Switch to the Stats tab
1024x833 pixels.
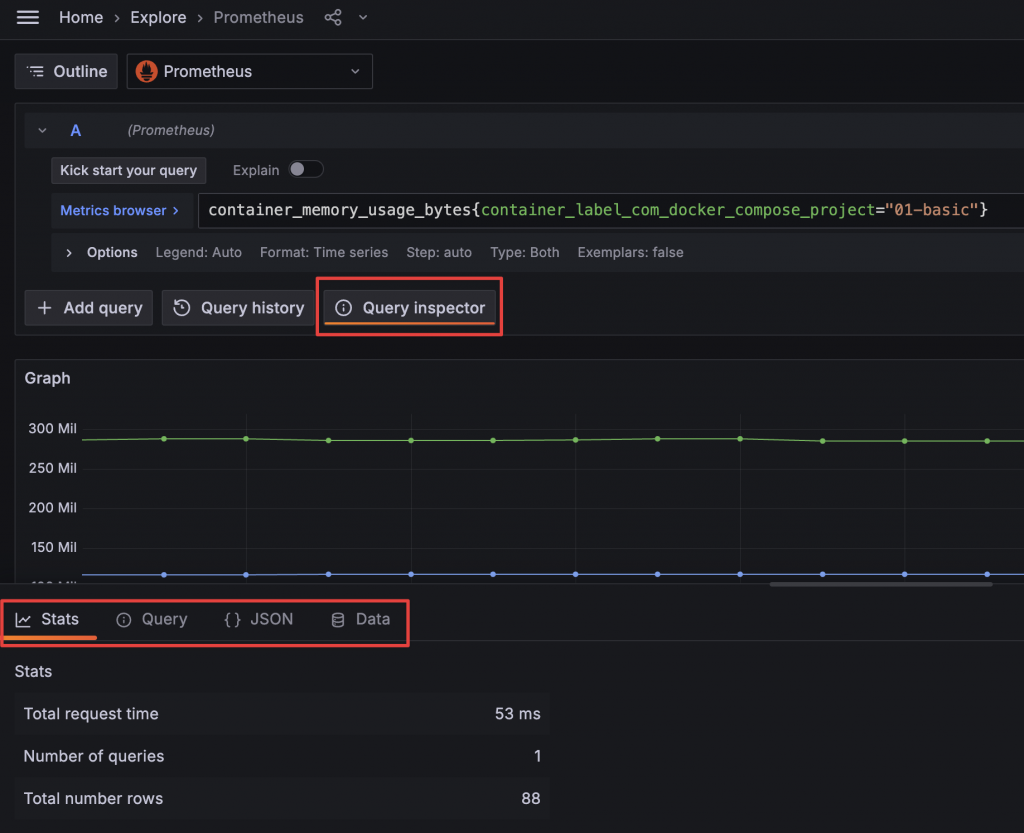[48, 620]
